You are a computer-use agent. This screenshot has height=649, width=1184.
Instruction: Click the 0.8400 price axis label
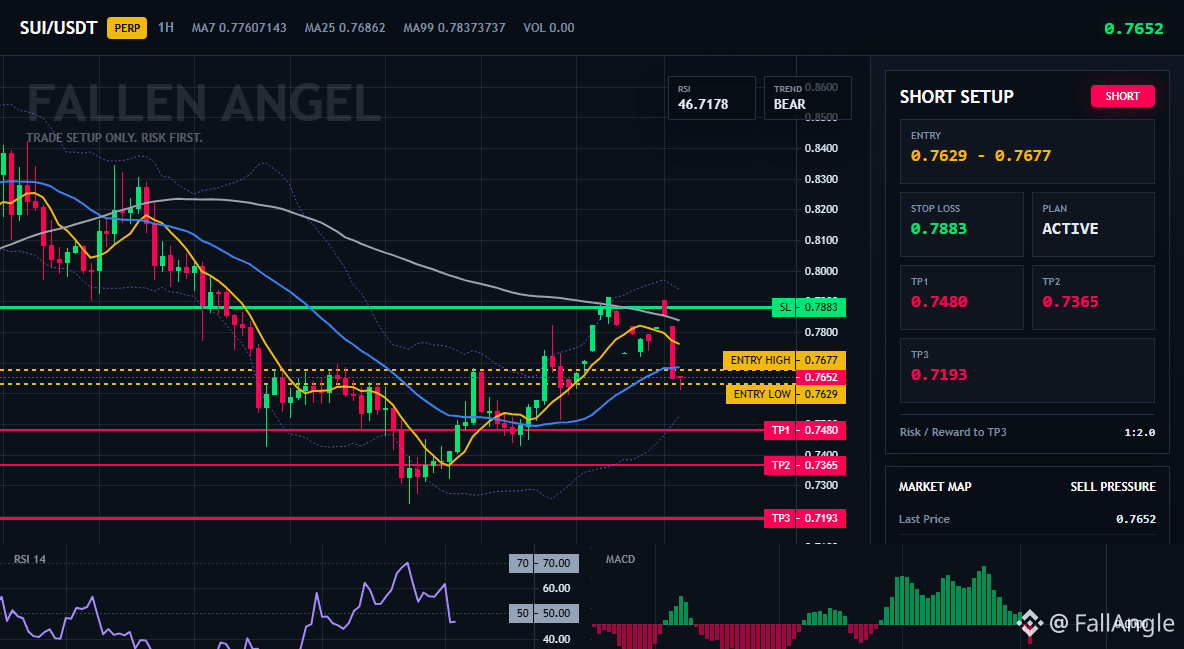(821, 148)
